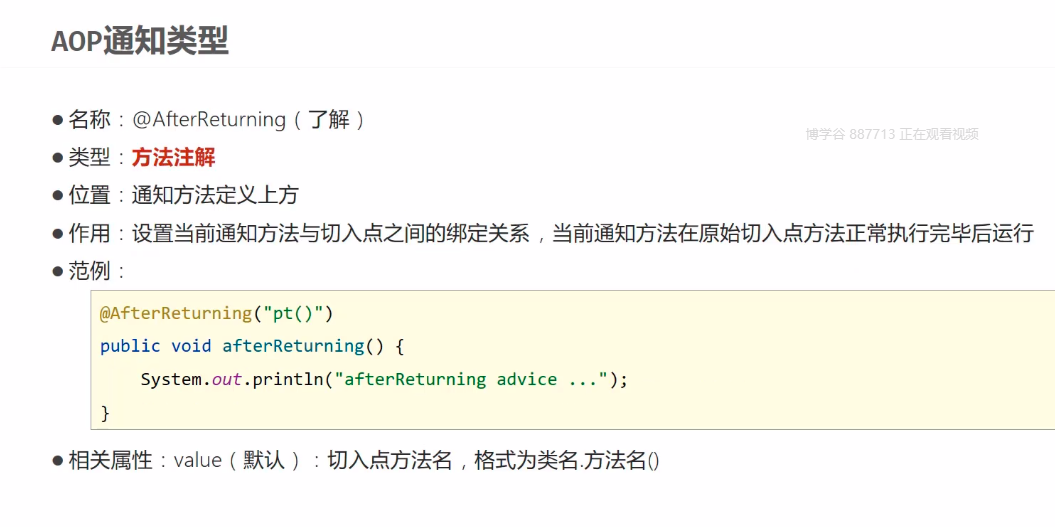The image size is (1055, 527).
Task: Click the @AfterReturning("pt()") annotation code line
Action: click(x=216, y=313)
